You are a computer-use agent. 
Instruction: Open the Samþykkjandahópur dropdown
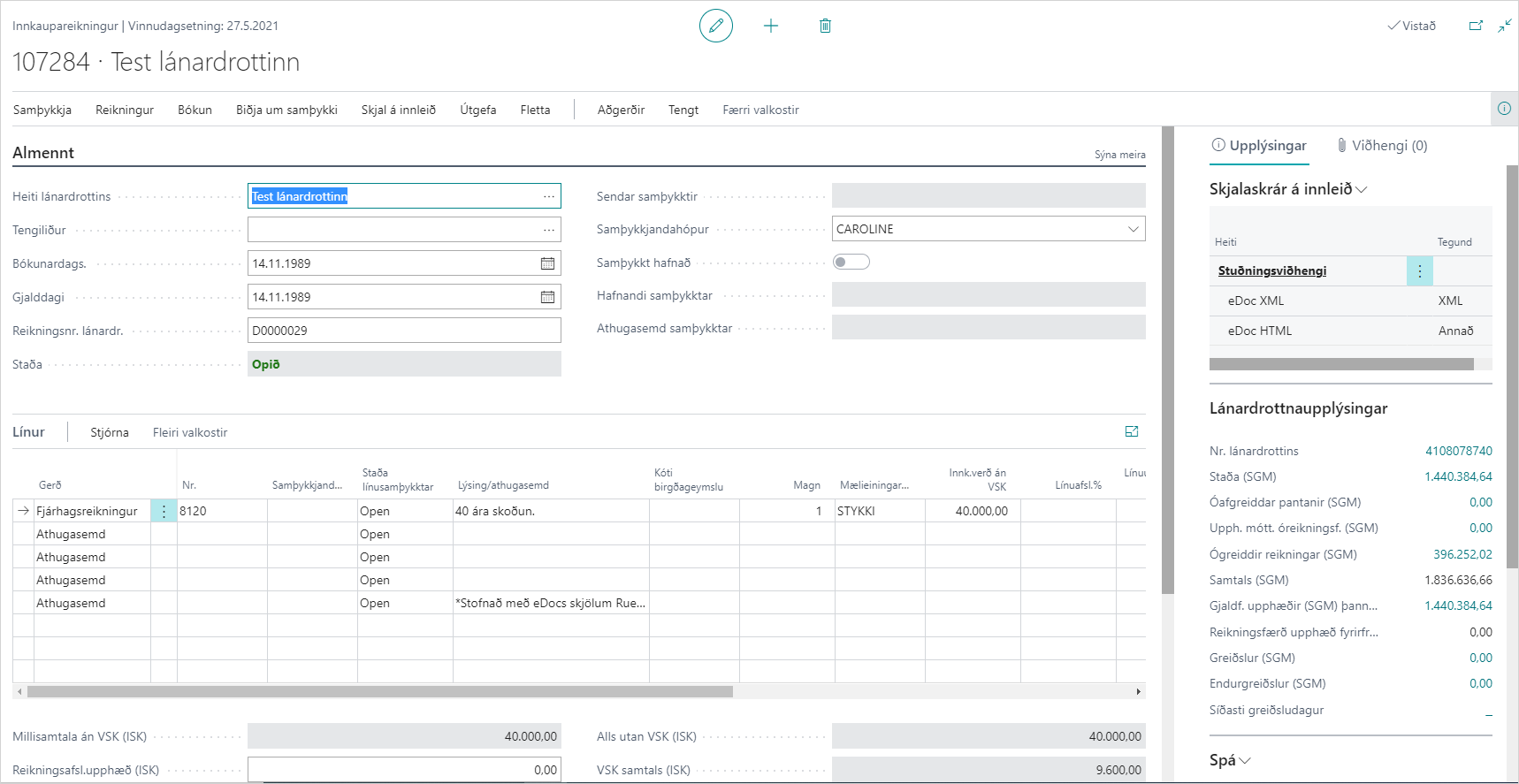(1133, 229)
